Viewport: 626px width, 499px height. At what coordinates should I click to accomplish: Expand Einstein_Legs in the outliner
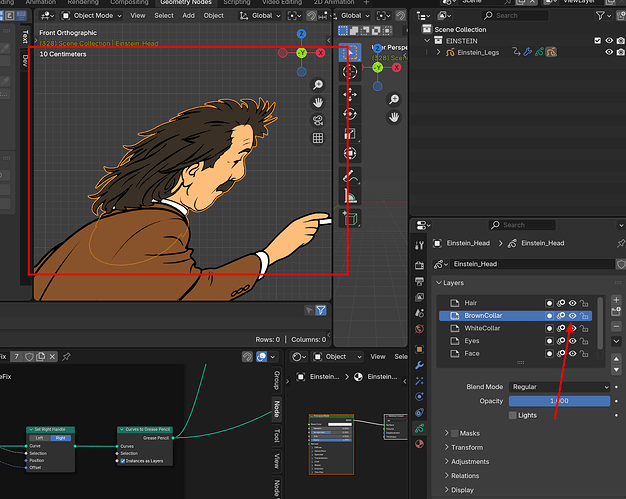click(x=438, y=52)
